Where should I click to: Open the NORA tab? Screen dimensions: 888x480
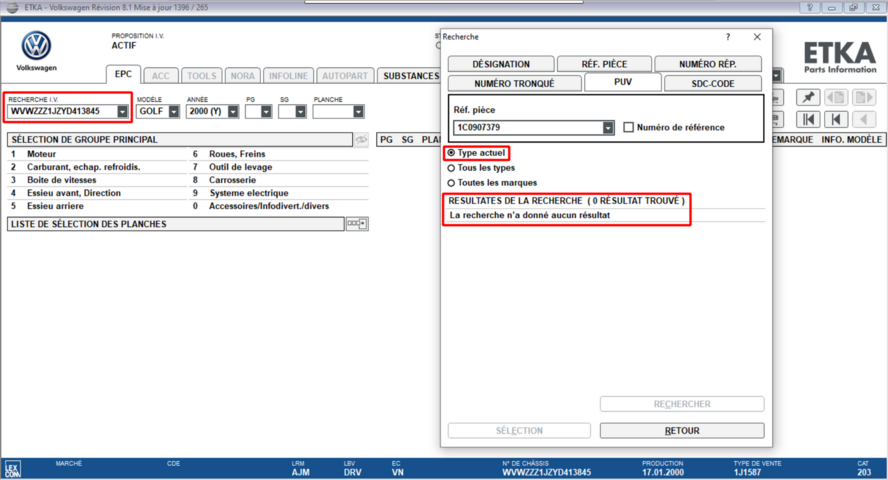point(242,76)
